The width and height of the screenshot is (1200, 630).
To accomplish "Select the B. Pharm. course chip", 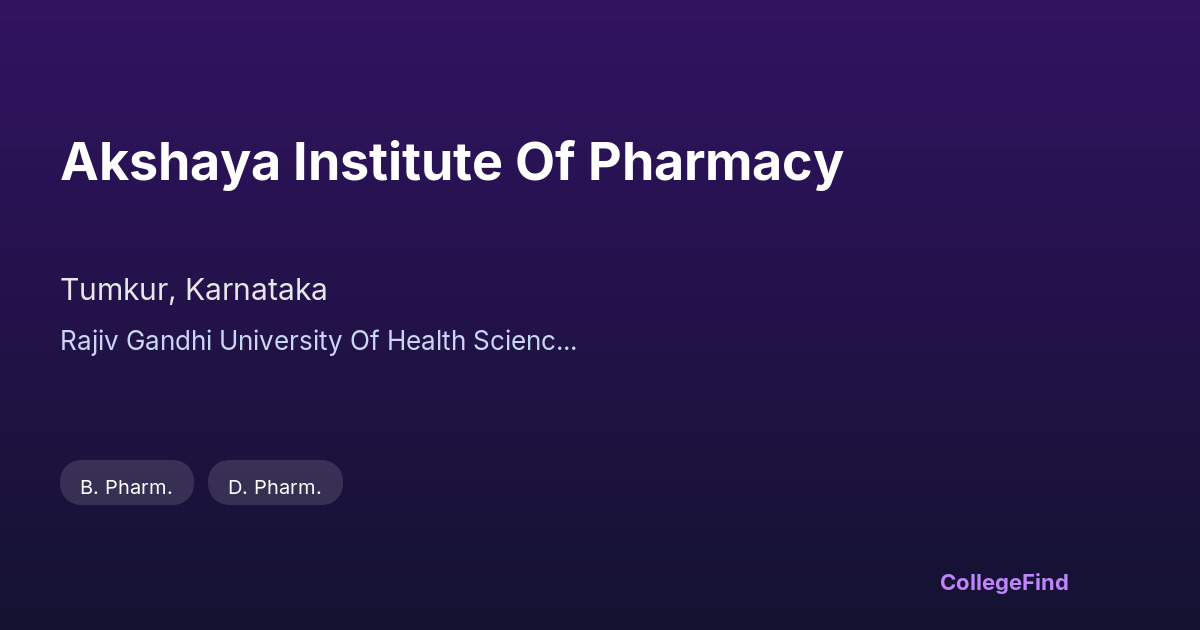I will tap(127, 487).
